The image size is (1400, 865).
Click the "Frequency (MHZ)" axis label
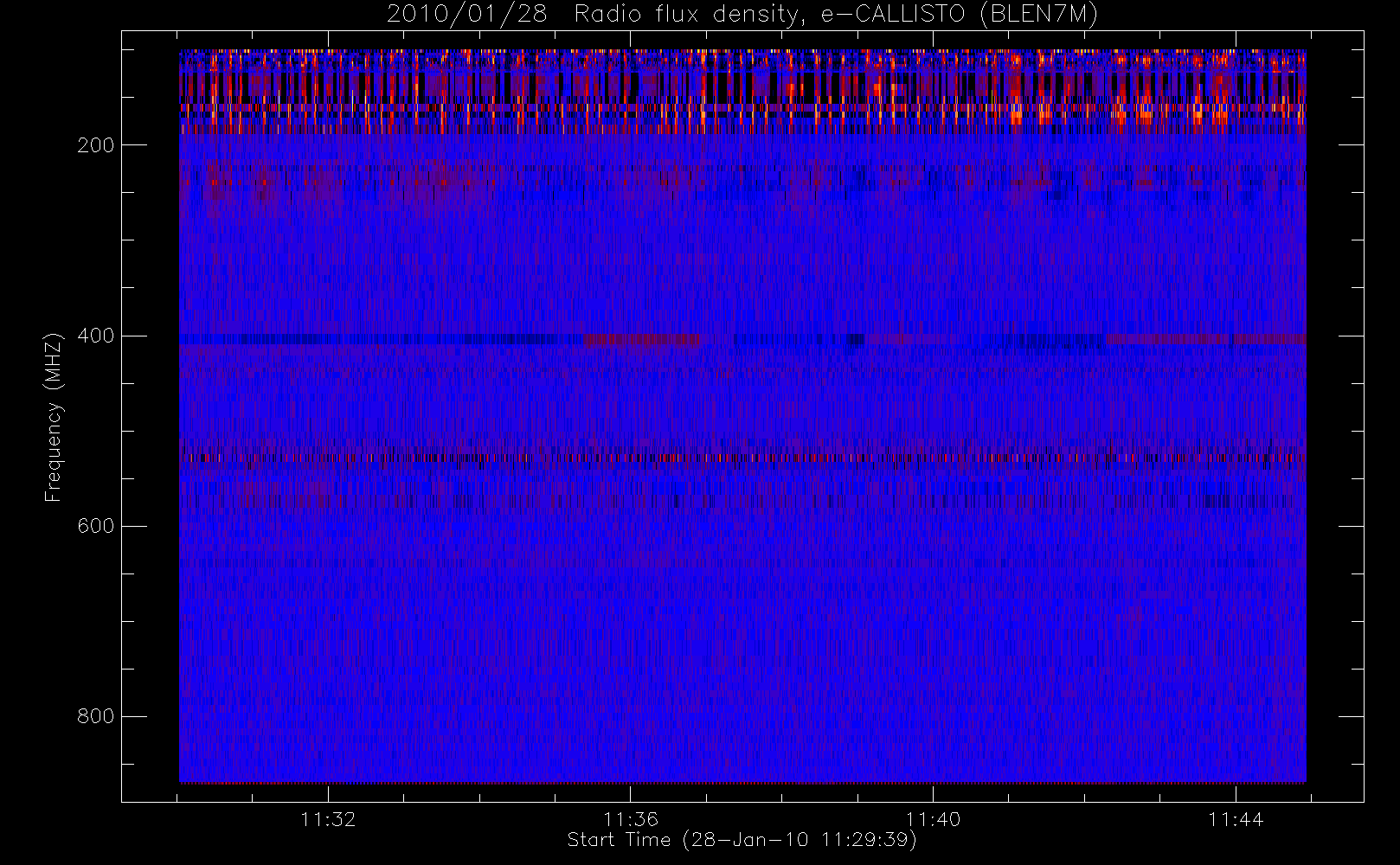pos(54,417)
